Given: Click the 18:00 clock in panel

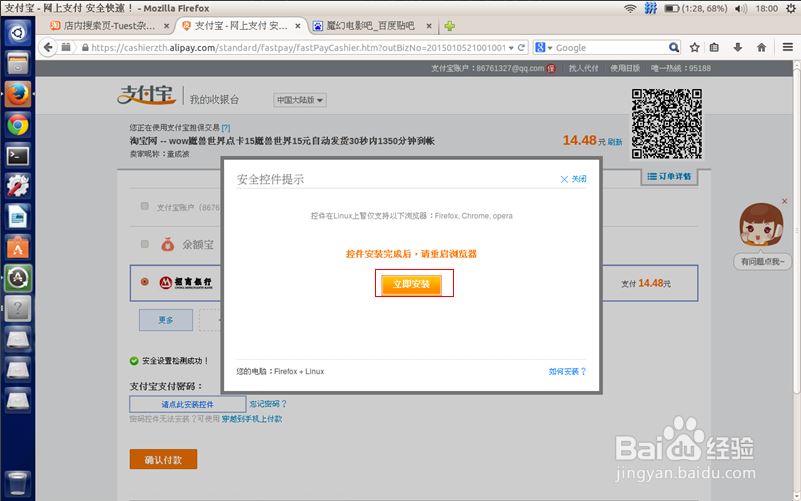Looking at the screenshot, I should tap(766, 8).
